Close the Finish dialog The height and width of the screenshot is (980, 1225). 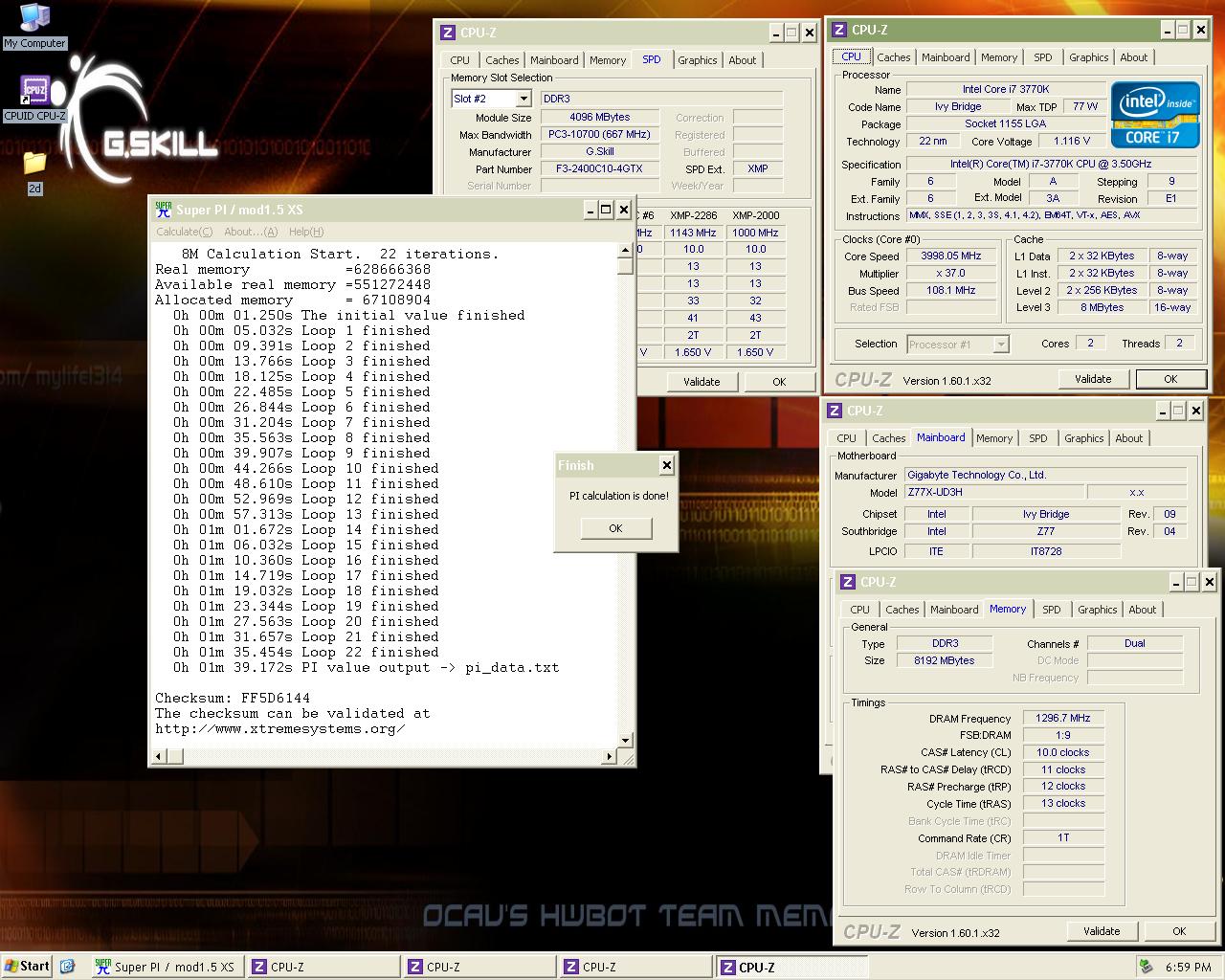(666, 466)
